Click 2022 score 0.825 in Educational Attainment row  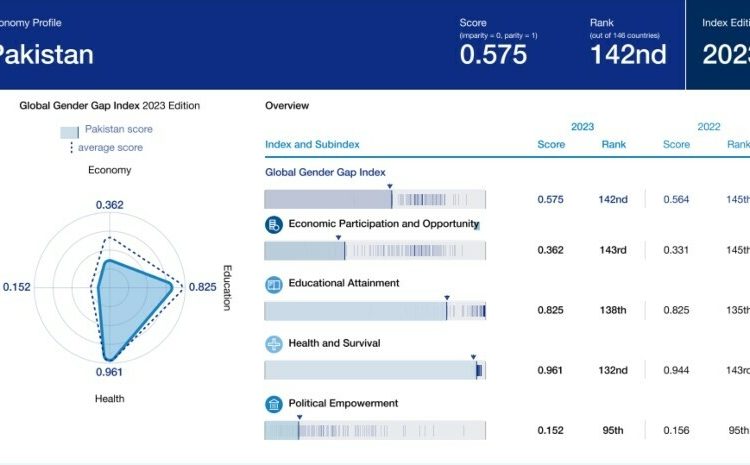[x=676, y=310]
